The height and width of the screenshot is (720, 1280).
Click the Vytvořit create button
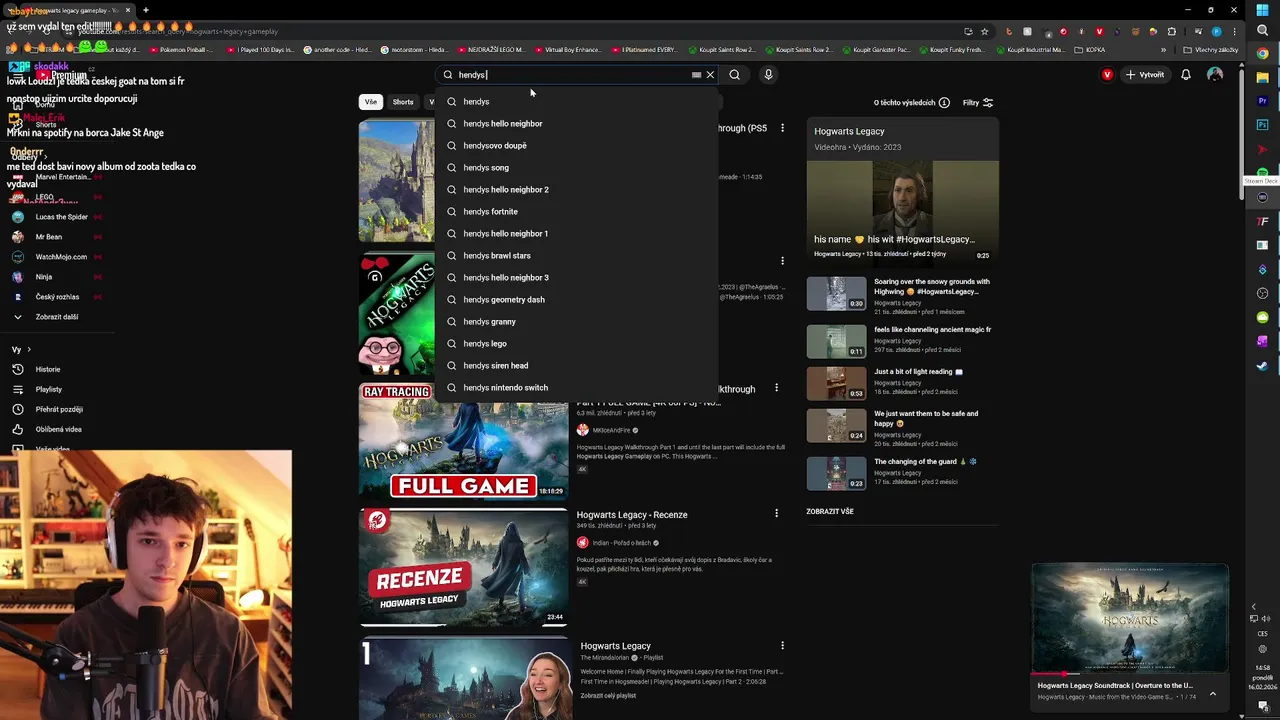tap(1144, 75)
